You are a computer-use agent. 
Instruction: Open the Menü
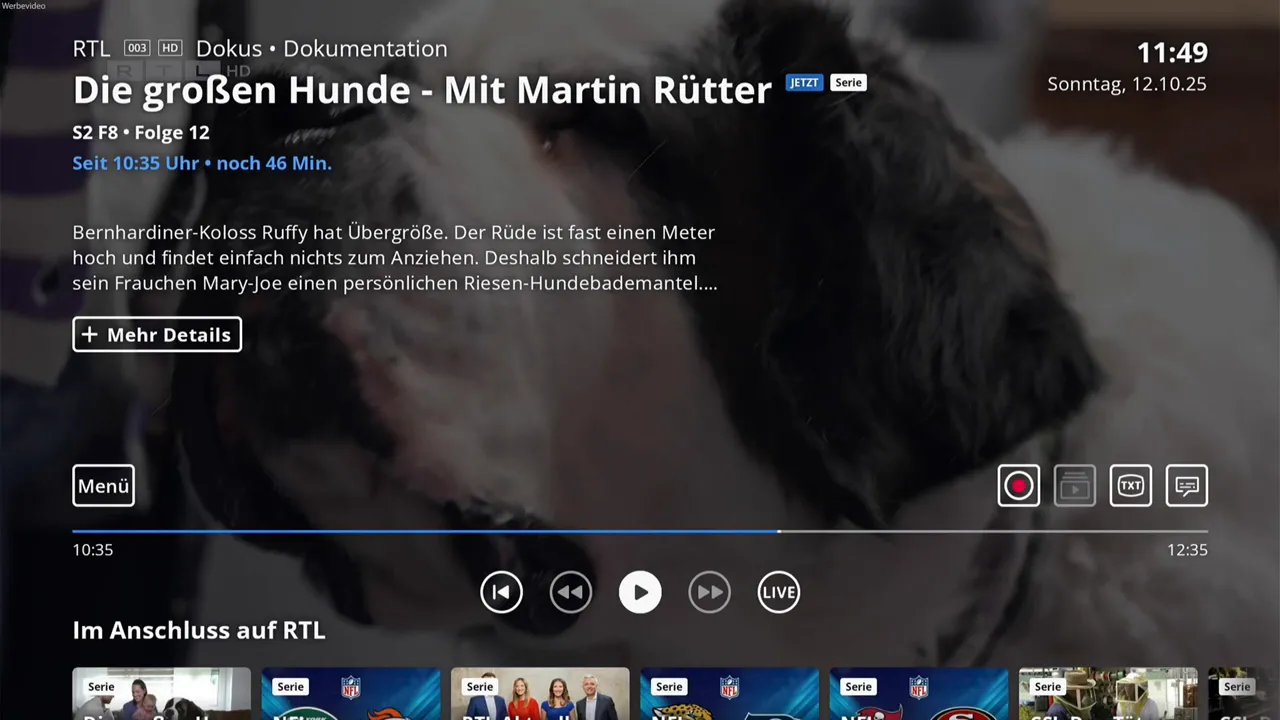(103, 485)
